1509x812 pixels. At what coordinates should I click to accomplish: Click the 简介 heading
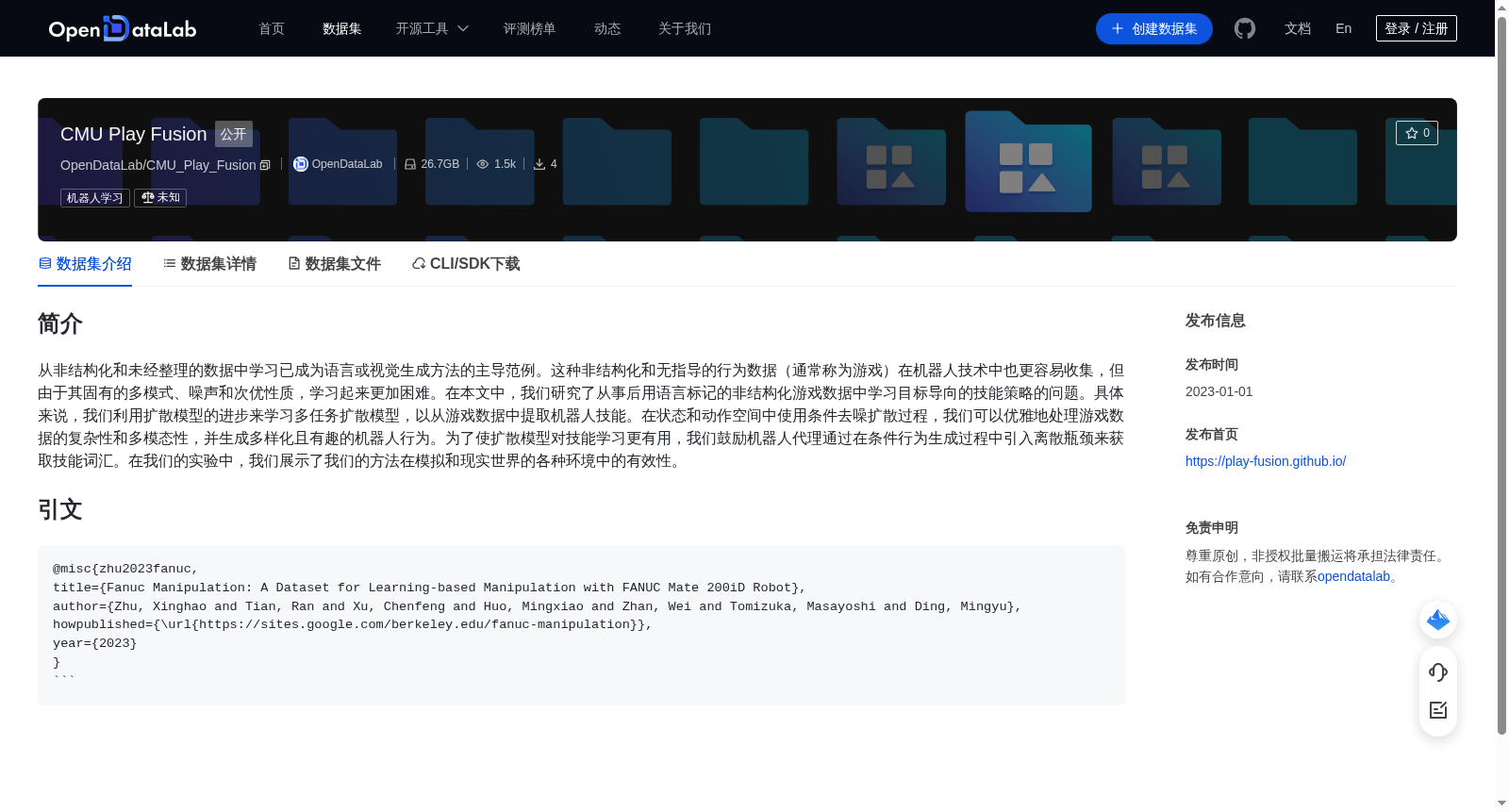pyautogui.click(x=60, y=323)
